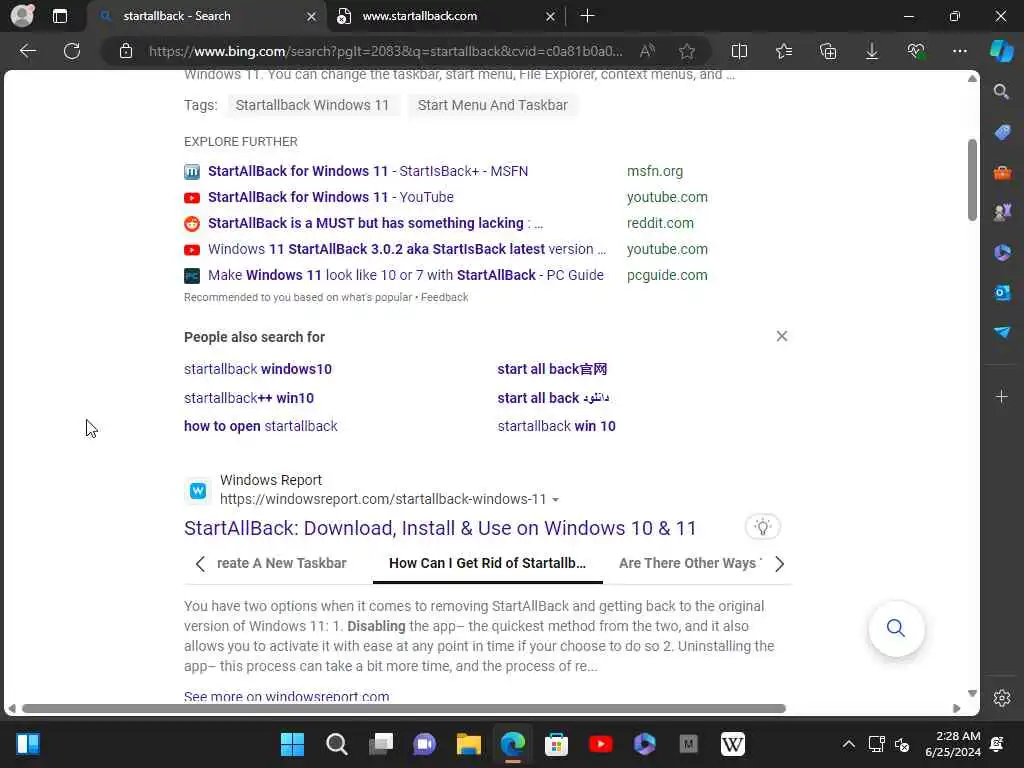
Task: Open the tab actions menu icon
Action: coord(60,16)
